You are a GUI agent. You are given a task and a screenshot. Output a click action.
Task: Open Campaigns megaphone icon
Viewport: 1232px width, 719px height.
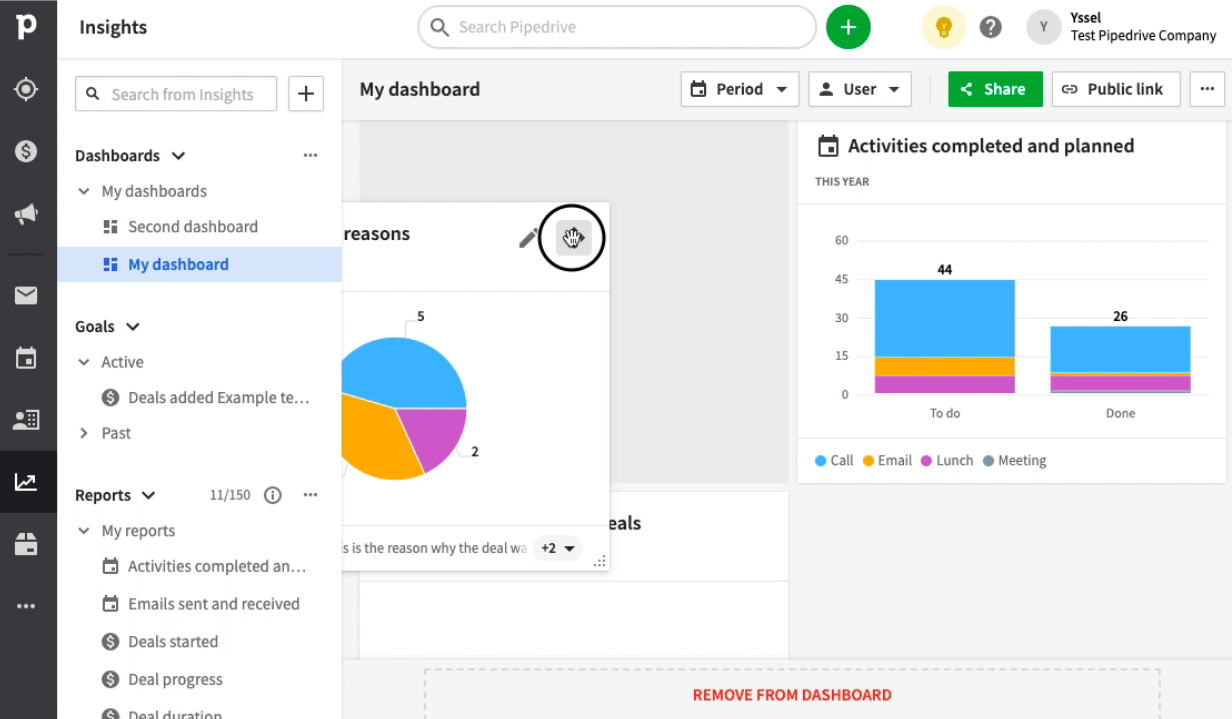coord(27,213)
